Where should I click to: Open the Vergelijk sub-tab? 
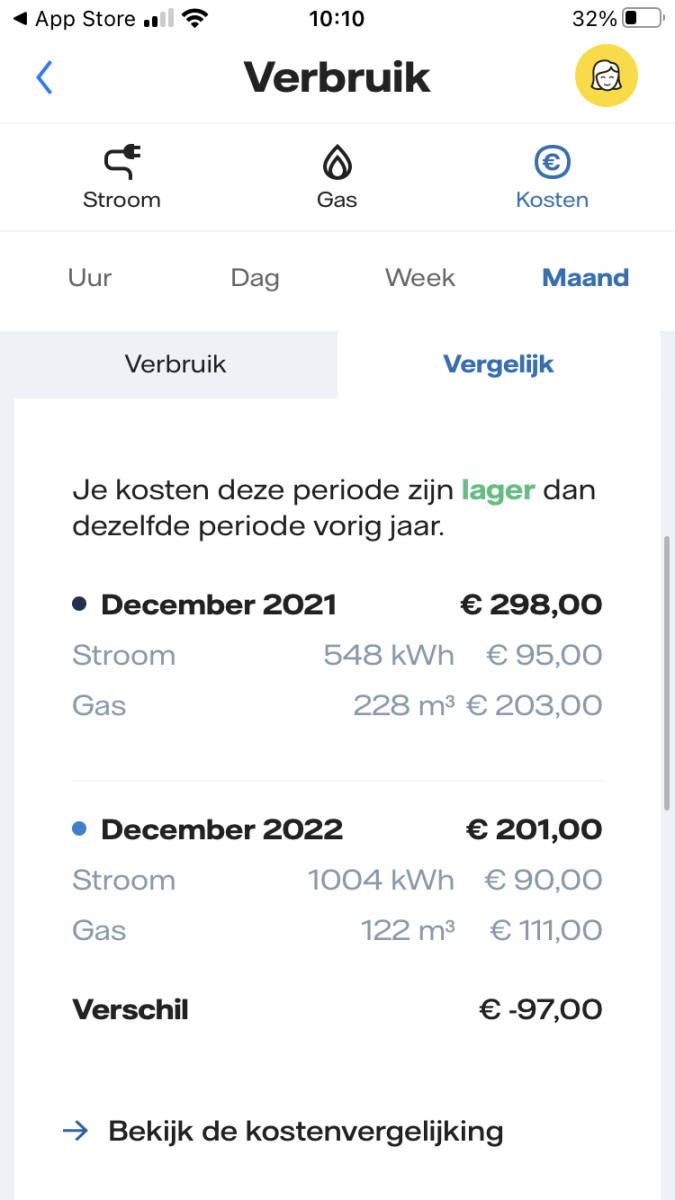click(498, 364)
